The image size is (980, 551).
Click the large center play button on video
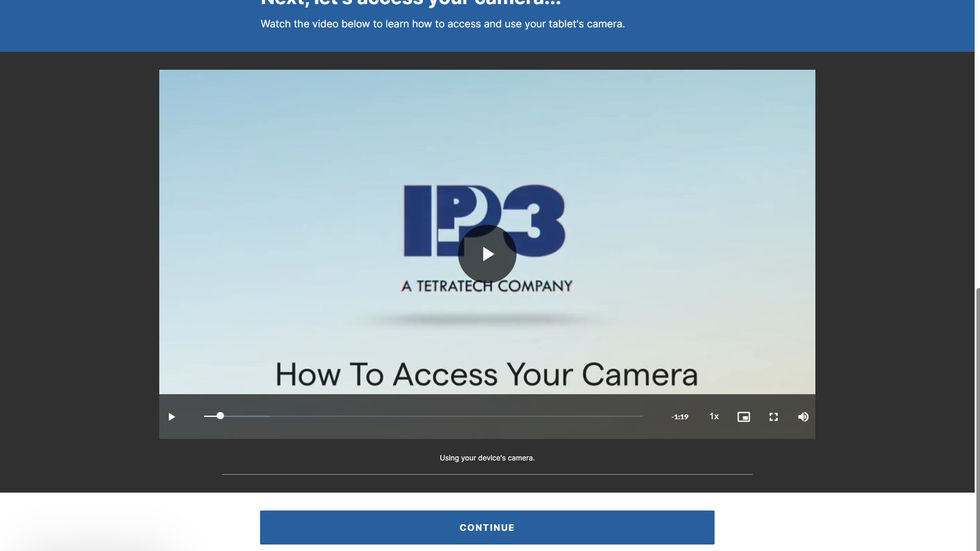point(487,254)
